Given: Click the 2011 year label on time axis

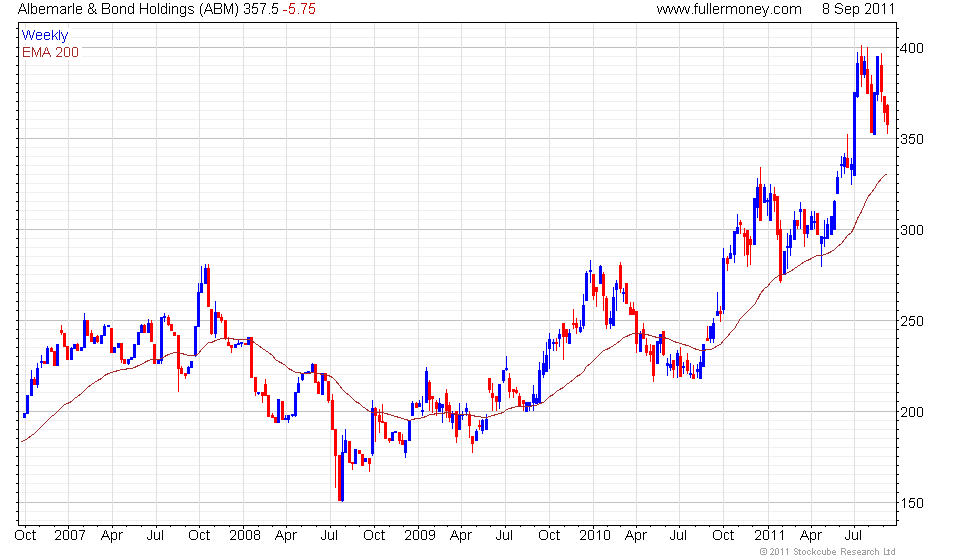Looking at the screenshot, I should point(769,535).
